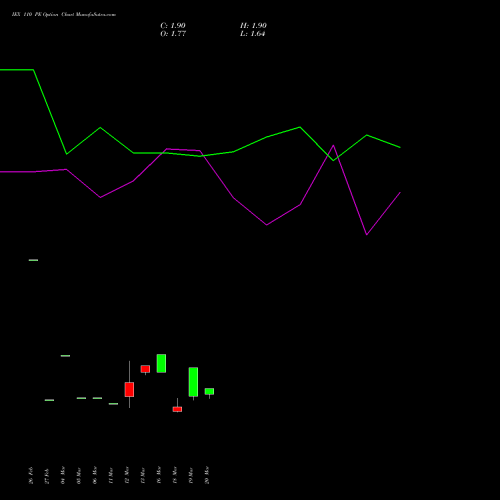Screen dimensions: 500x500
Task: Select the 20 Mar date label
Action: point(207,475)
